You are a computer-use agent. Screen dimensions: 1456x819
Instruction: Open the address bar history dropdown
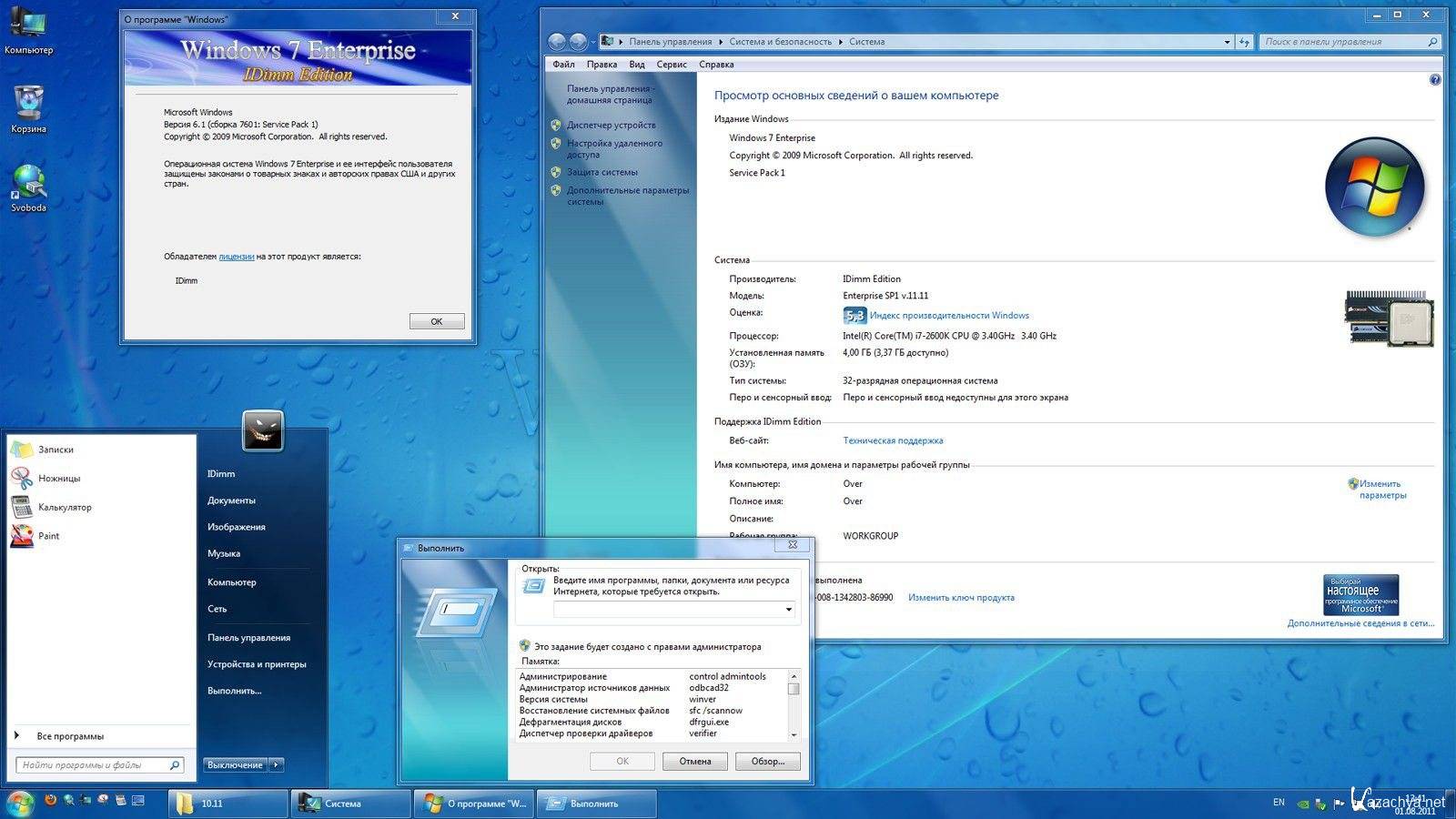click(x=1227, y=42)
